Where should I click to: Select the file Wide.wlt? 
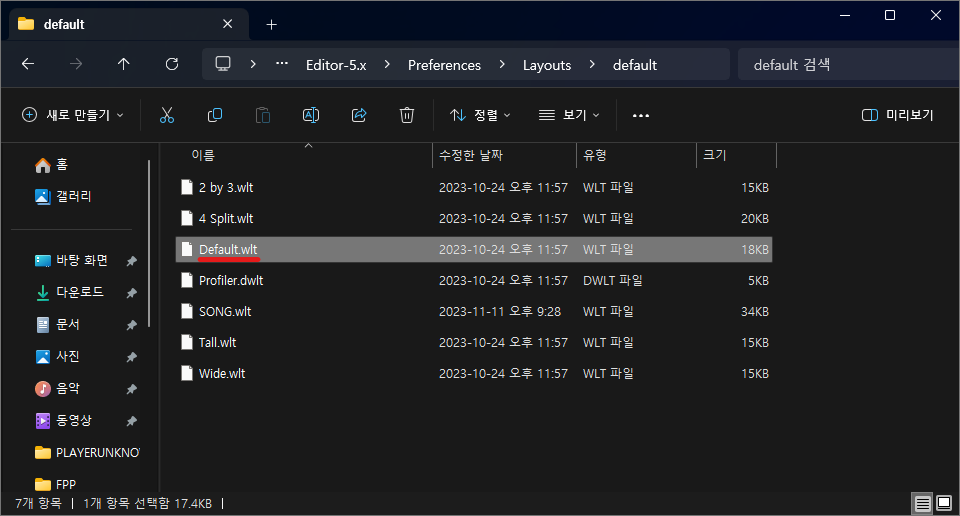[x=474, y=373]
